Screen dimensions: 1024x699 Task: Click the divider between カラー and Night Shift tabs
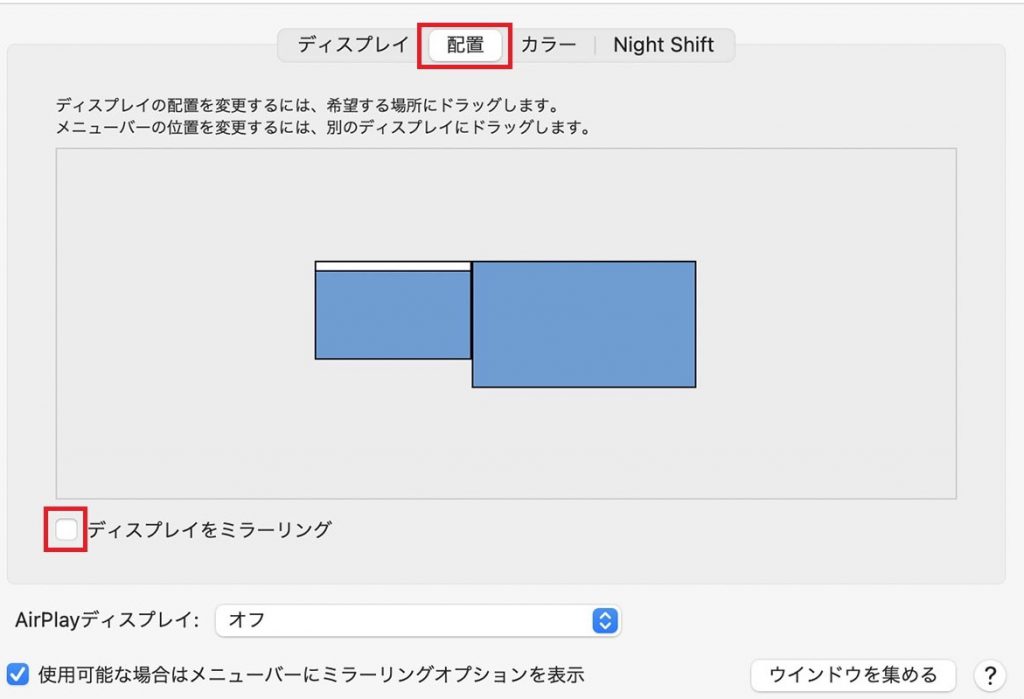(595, 45)
